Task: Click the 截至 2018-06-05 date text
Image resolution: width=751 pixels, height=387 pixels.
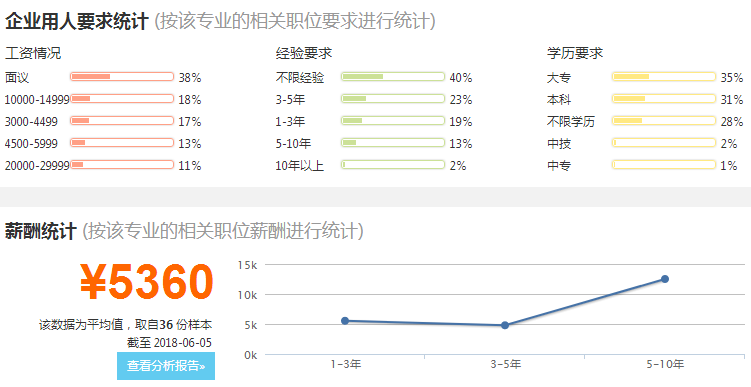Action: [169, 342]
